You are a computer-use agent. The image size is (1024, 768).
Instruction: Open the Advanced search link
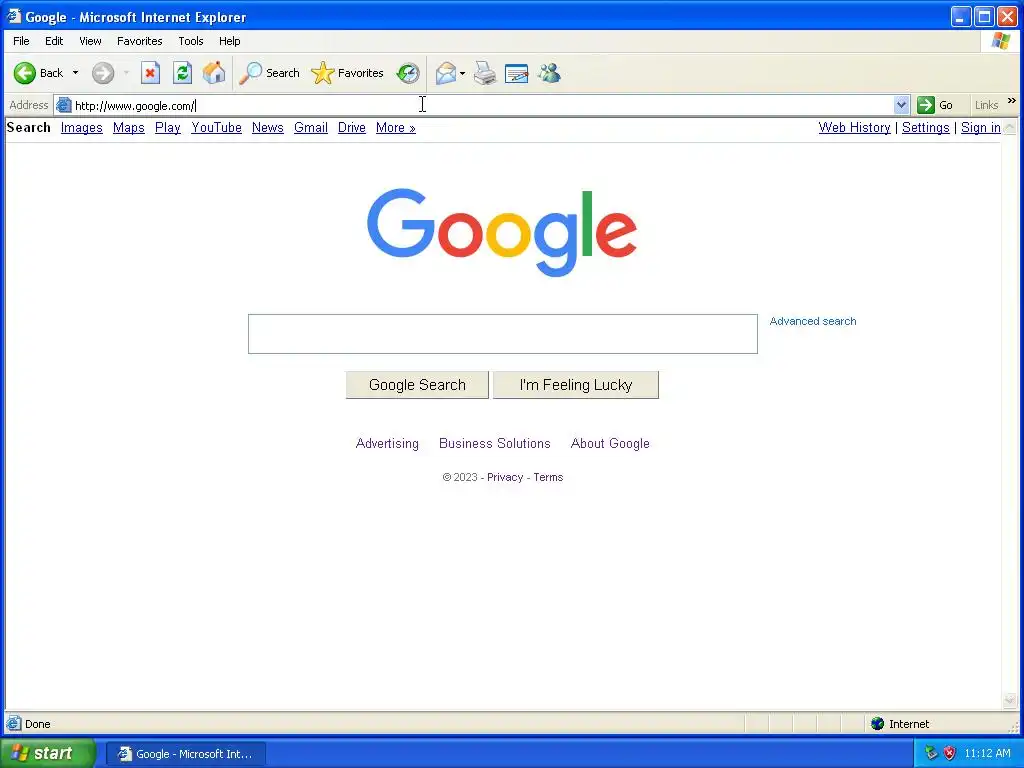pos(812,321)
